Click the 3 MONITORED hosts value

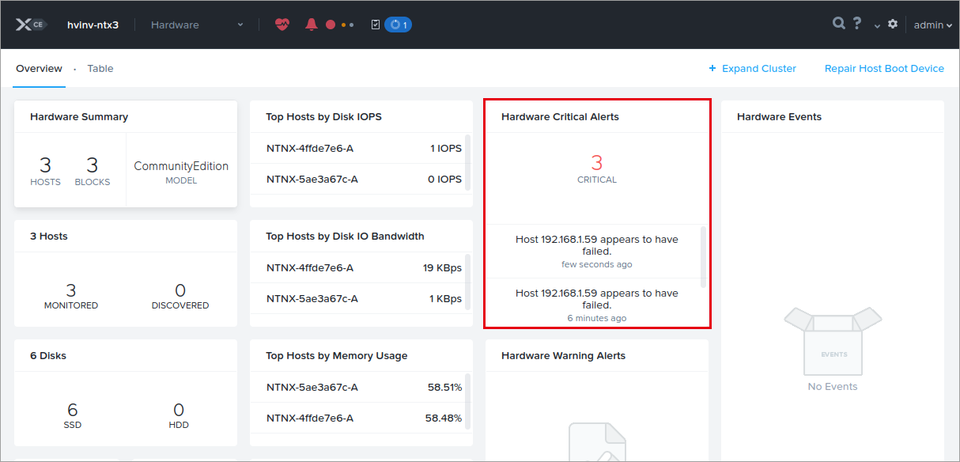[71, 296]
